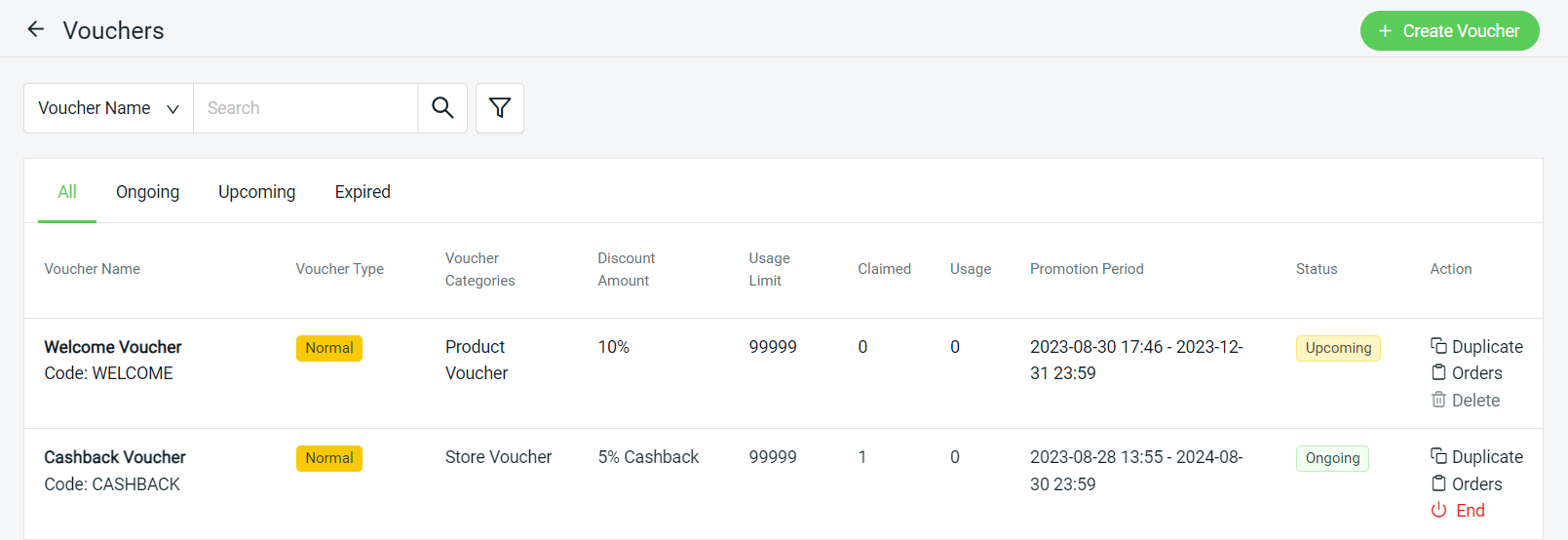1568x540 pixels.
Task: Open the funnel filter icon
Action: pos(500,108)
